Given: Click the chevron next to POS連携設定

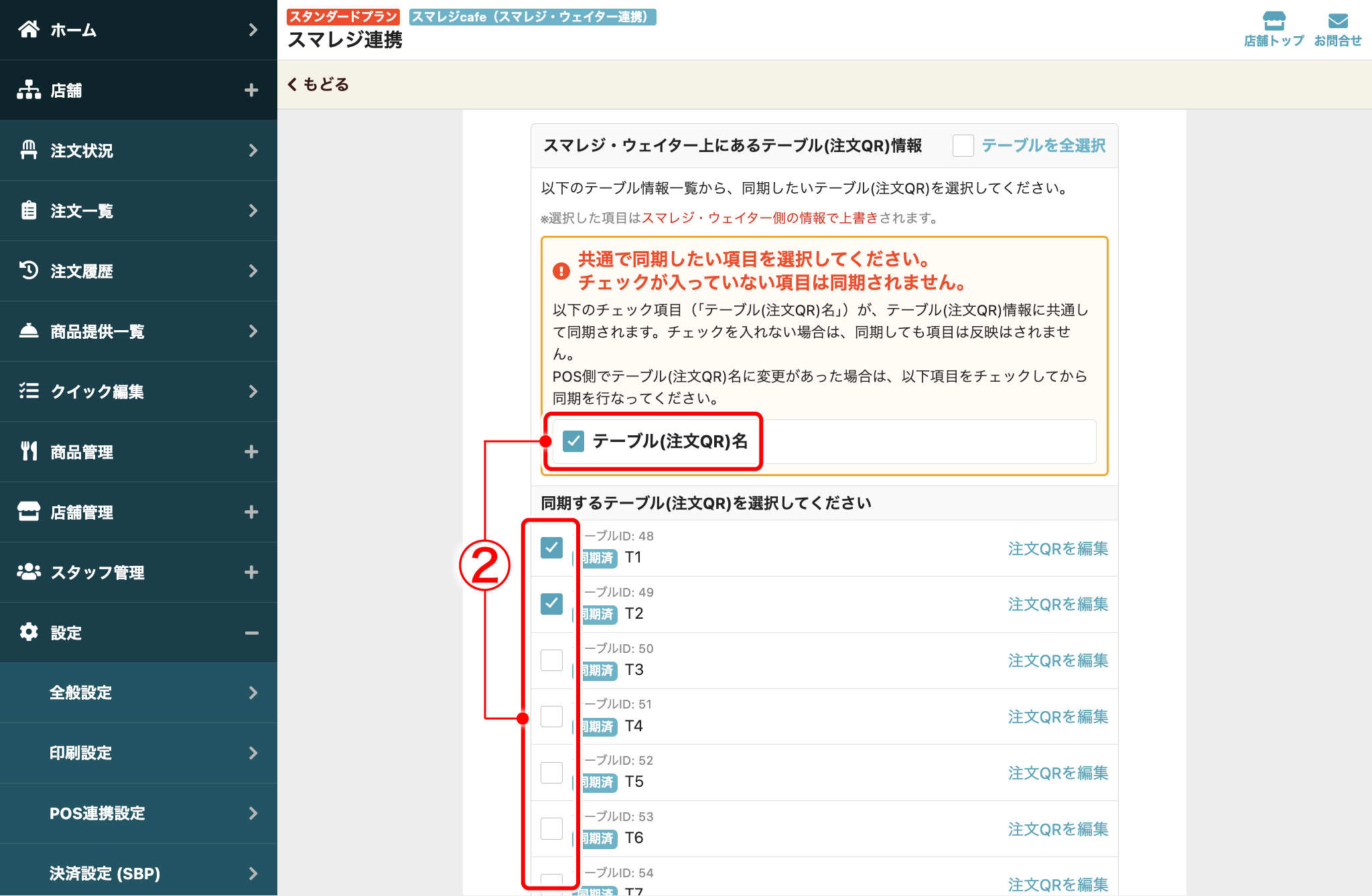Looking at the screenshot, I should [x=253, y=813].
